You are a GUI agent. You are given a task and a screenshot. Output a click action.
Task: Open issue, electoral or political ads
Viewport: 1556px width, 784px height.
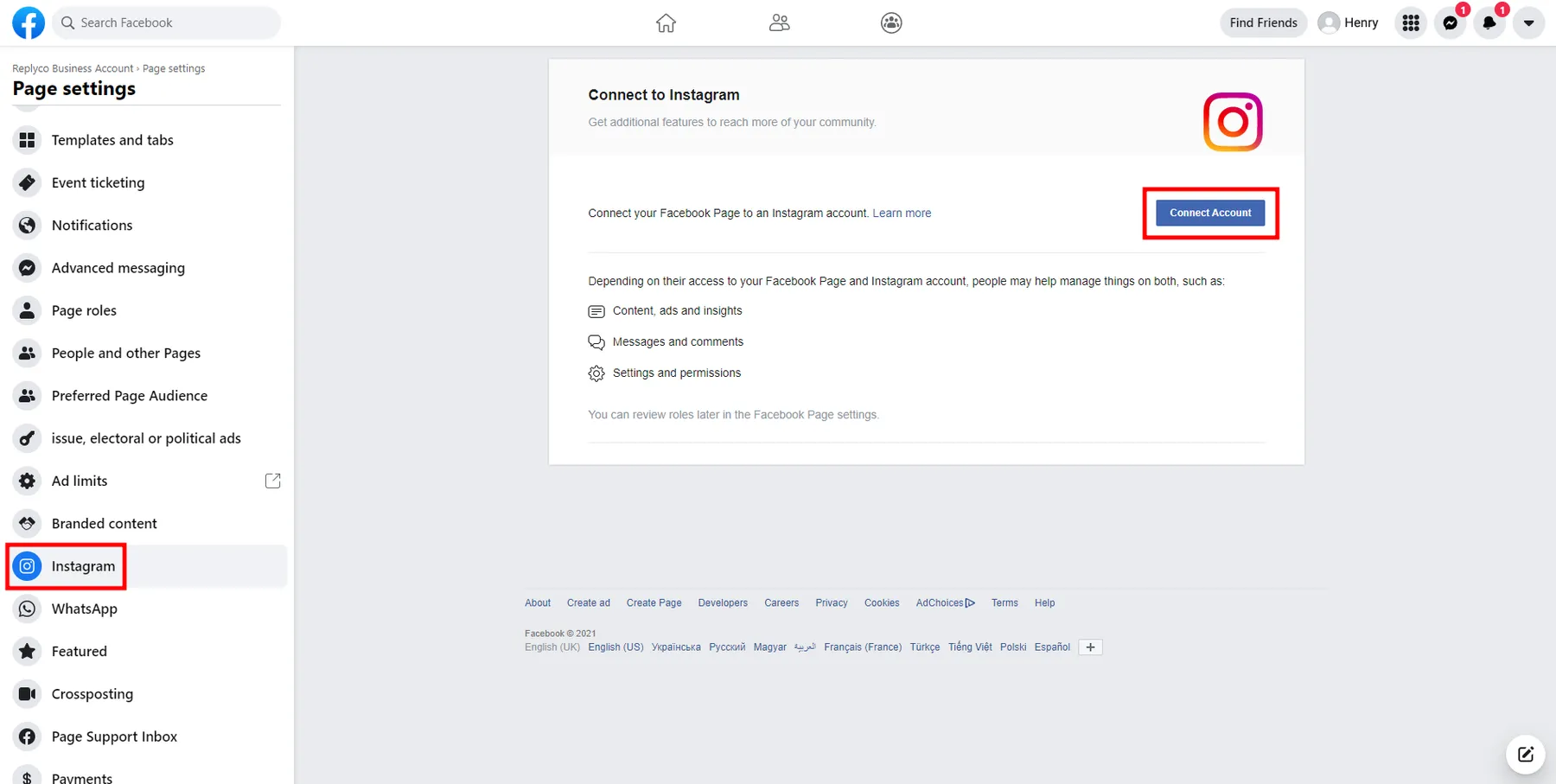147,438
